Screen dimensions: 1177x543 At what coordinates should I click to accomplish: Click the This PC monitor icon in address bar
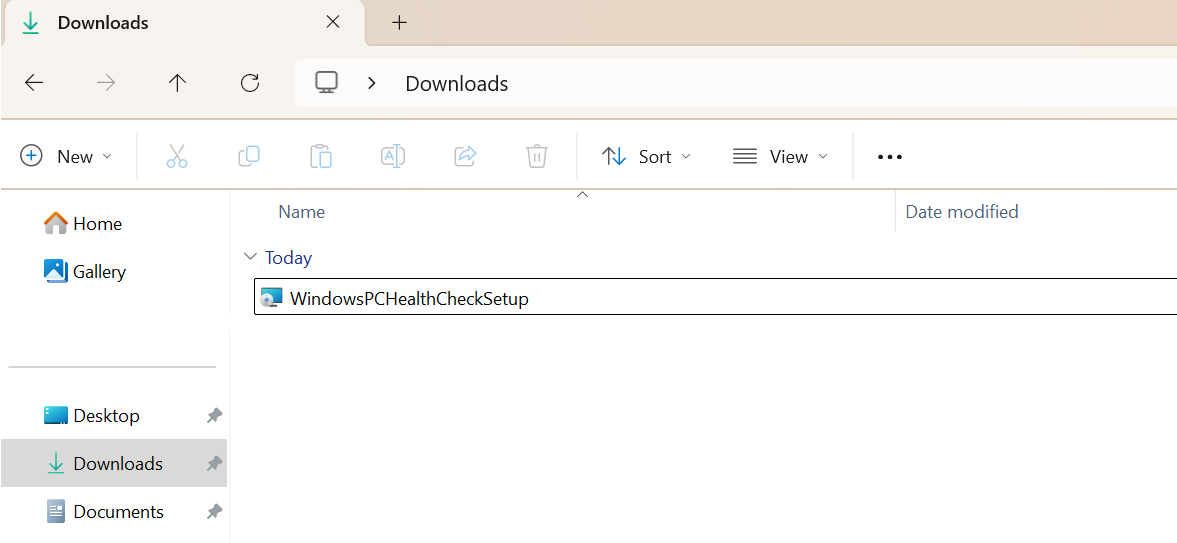(327, 83)
